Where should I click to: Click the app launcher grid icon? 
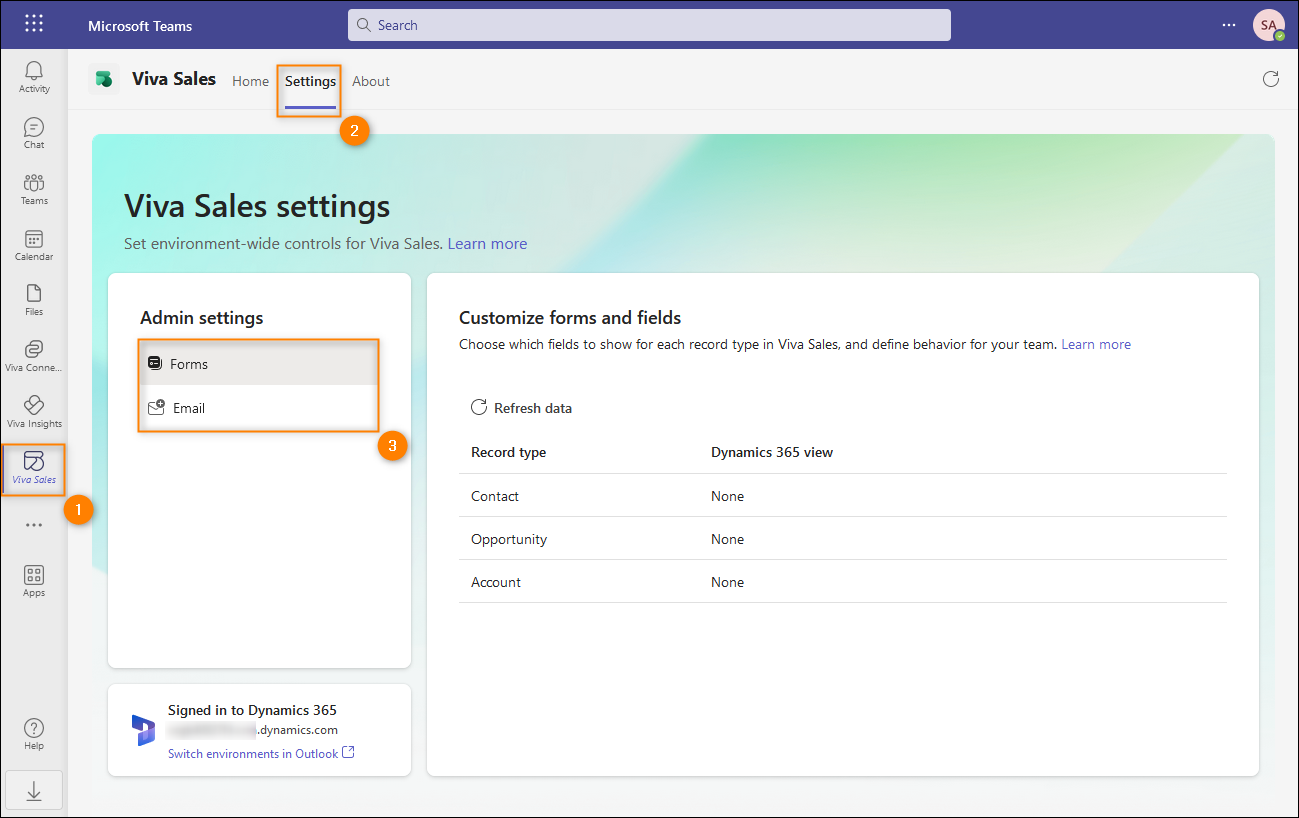(x=33, y=24)
